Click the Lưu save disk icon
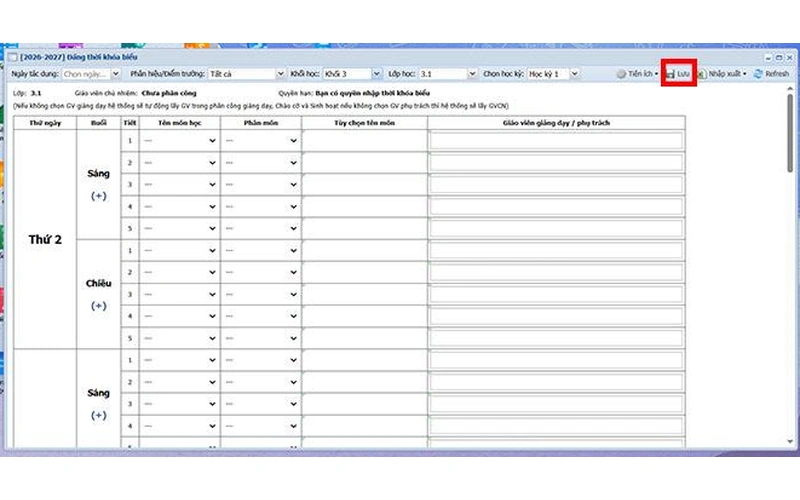This screenshot has height=500, width=800. pyautogui.click(x=670, y=74)
